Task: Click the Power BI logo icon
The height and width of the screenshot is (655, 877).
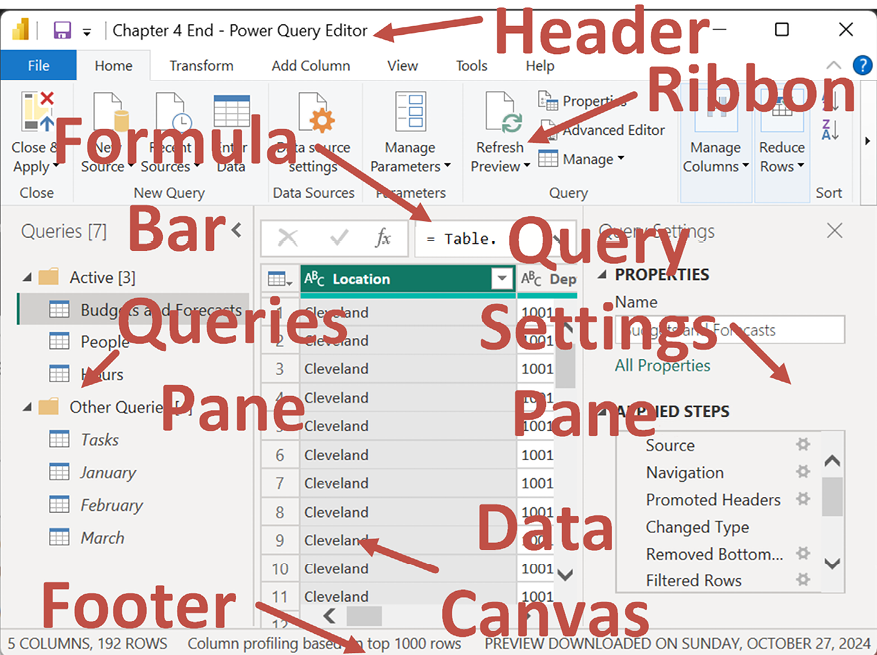Action: (x=21, y=29)
